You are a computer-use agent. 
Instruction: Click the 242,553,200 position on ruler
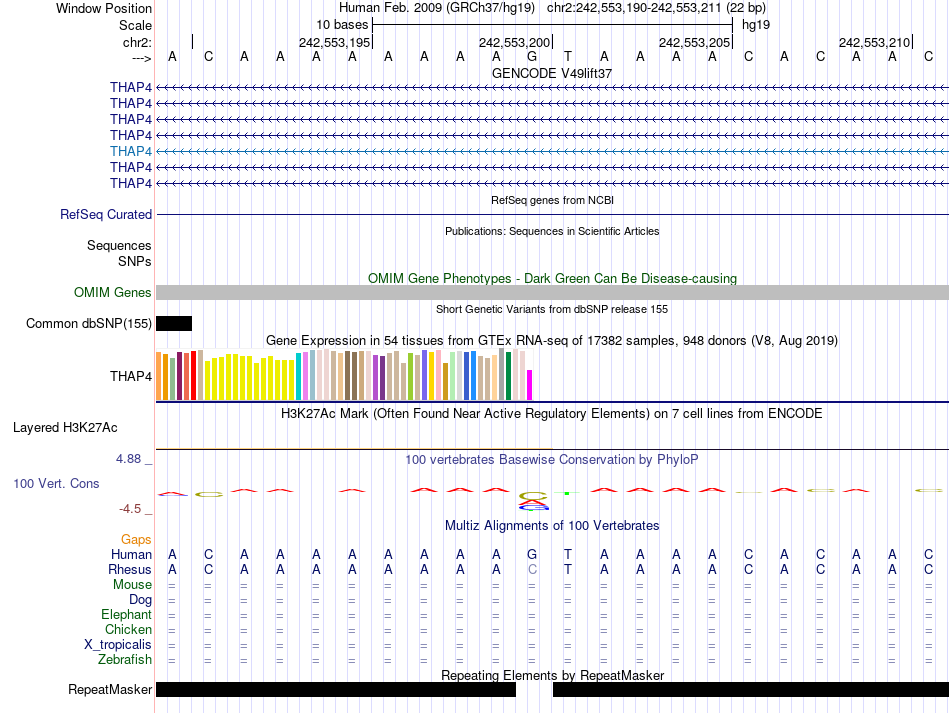click(515, 42)
